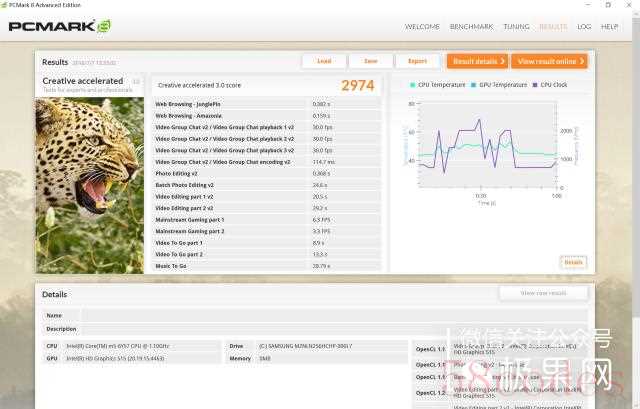Open the Help tab
Viewport: 640px width, 409px height.
(x=609, y=26)
